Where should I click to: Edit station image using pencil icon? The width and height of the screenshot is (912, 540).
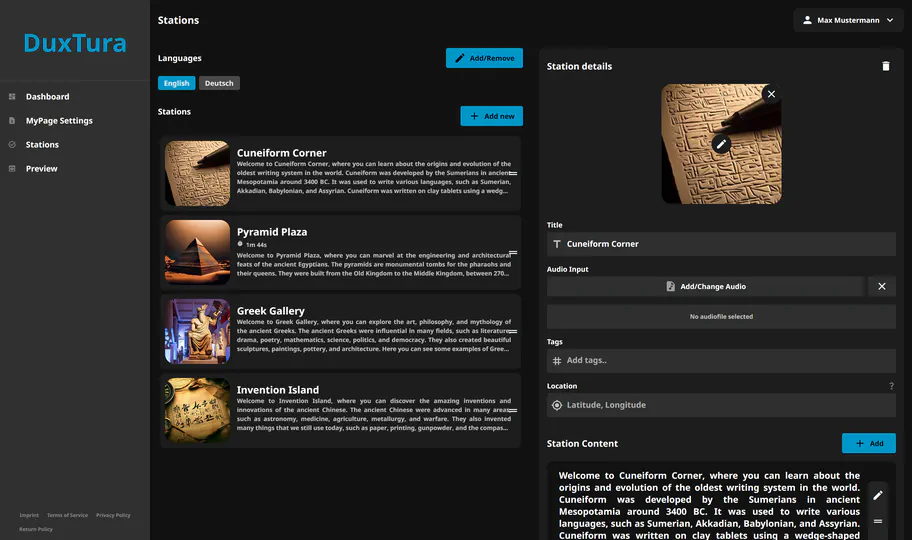coord(721,144)
